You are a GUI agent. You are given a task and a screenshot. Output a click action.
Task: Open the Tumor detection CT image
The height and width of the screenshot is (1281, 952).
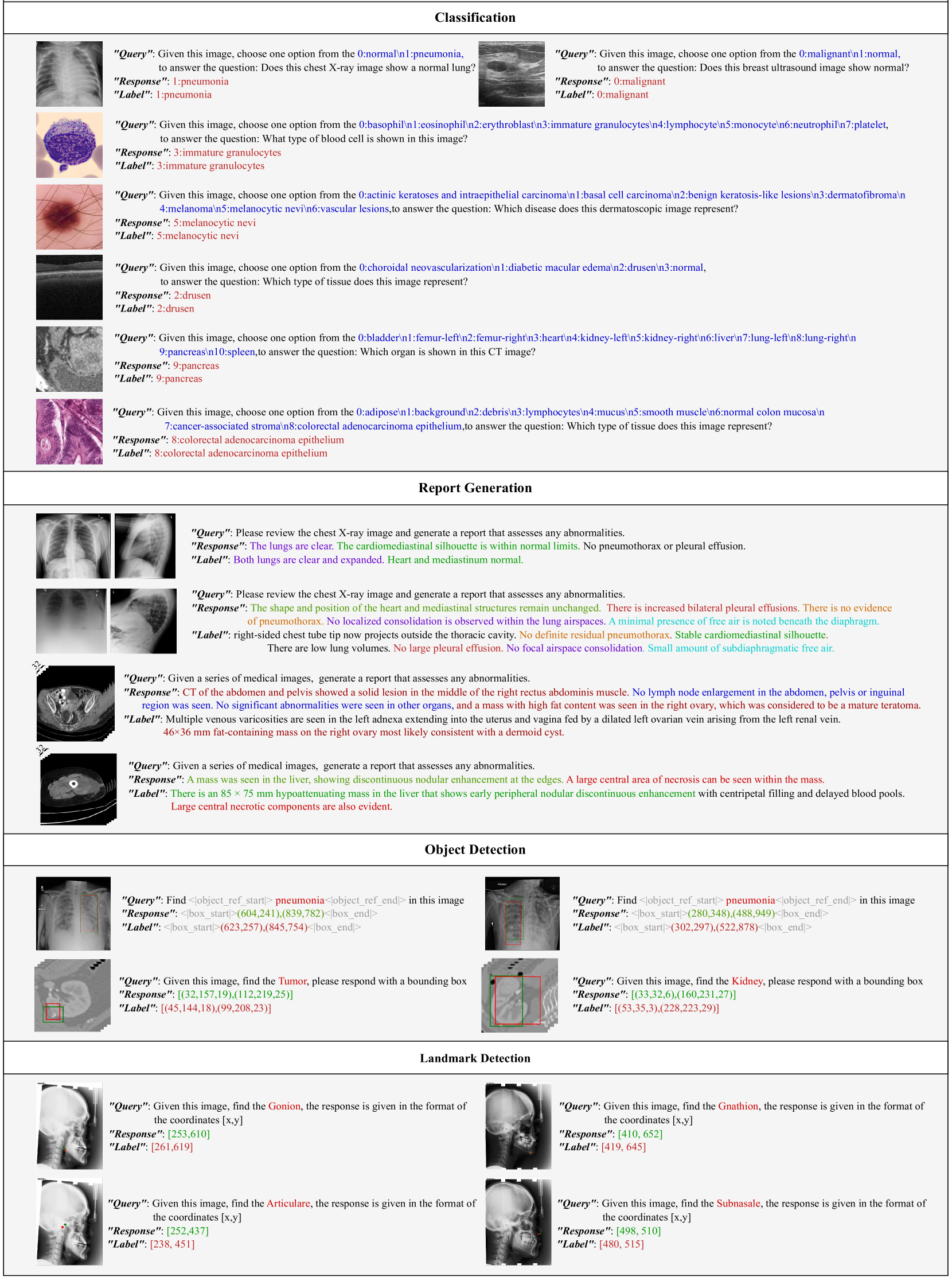tap(73, 996)
